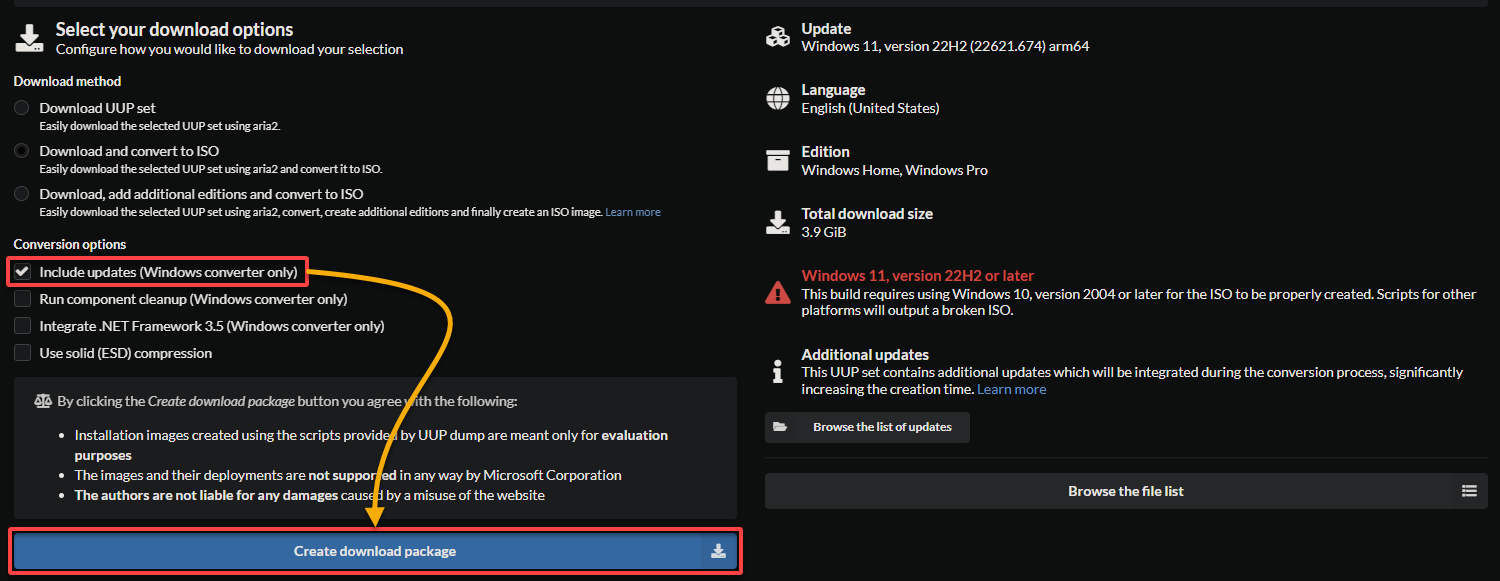This screenshot has height=581, width=1500.
Task: Click Create download package button
Action: click(375, 551)
